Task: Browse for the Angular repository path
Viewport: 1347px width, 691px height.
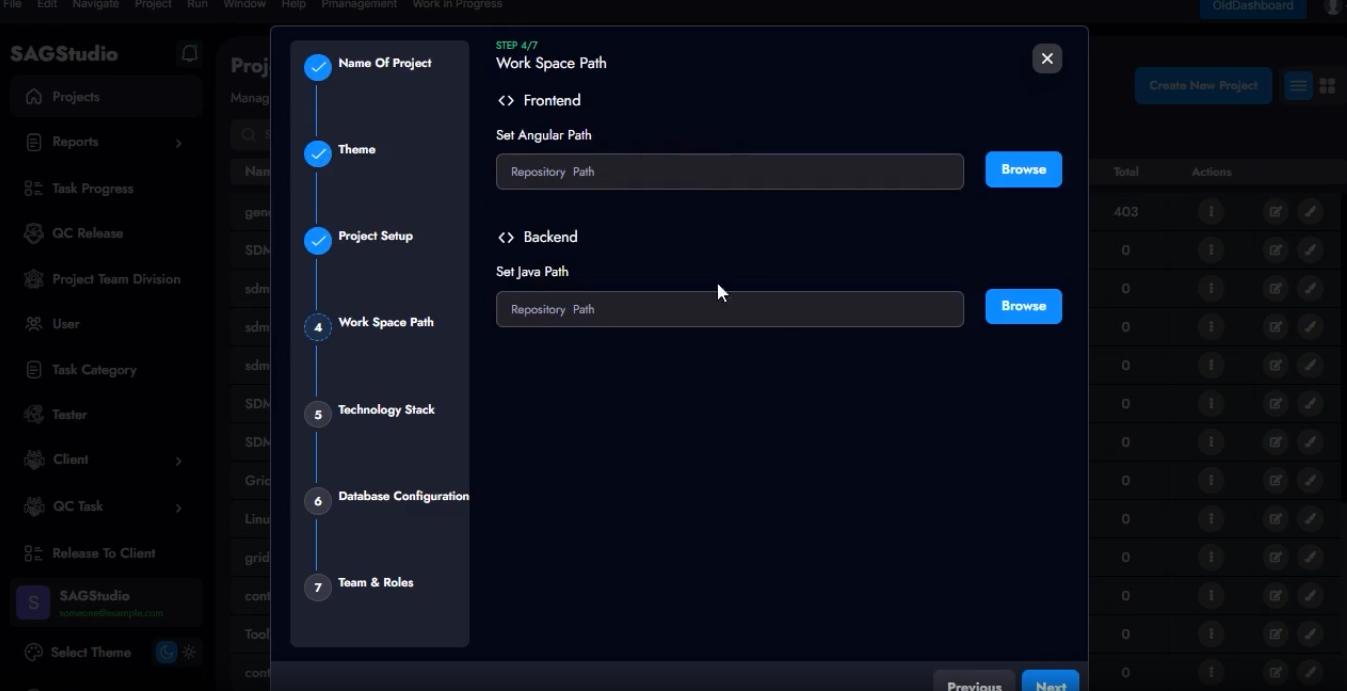Action: [x=1023, y=170]
